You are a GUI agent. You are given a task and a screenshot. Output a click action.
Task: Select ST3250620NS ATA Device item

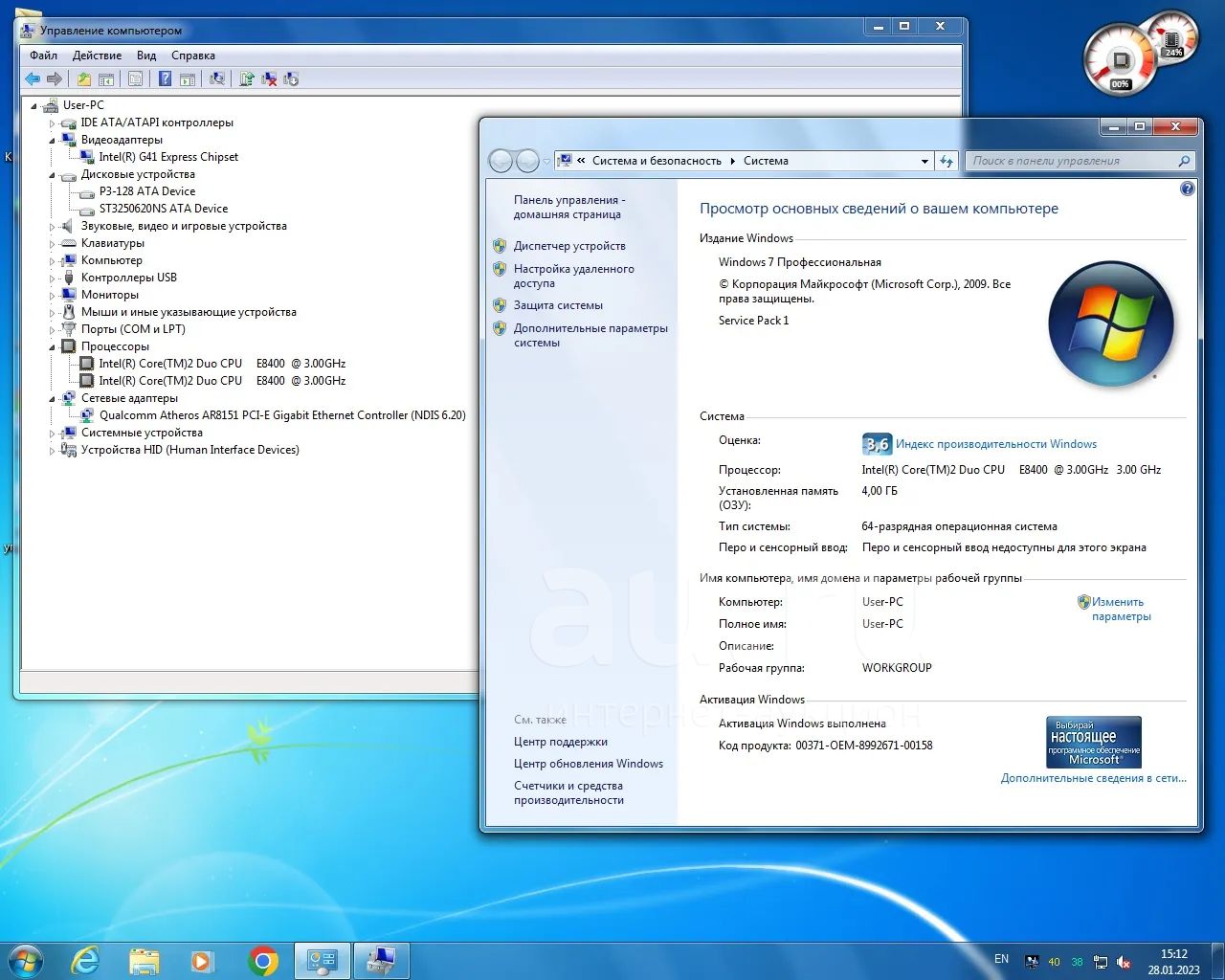click(164, 209)
